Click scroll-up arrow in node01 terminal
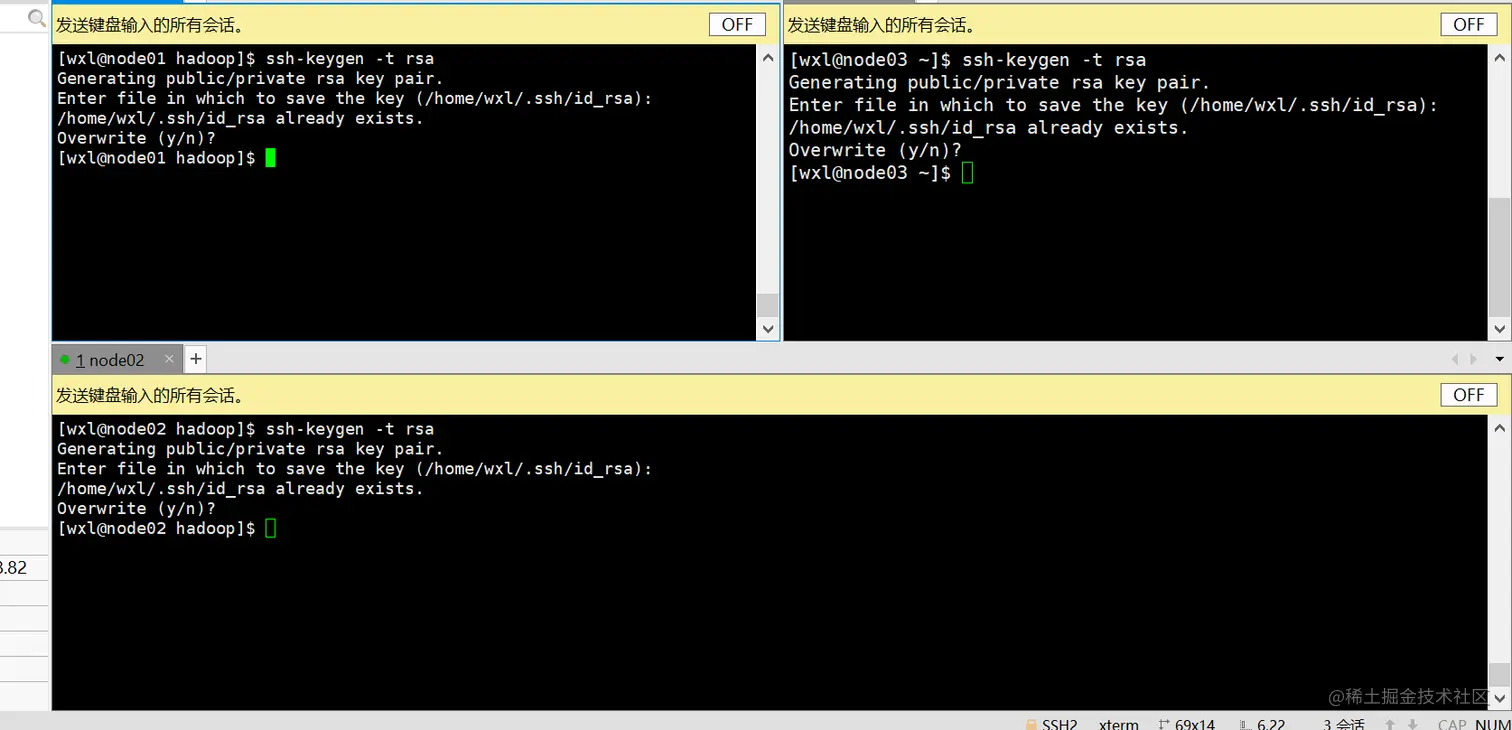The width and height of the screenshot is (1512, 730). [768, 57]
